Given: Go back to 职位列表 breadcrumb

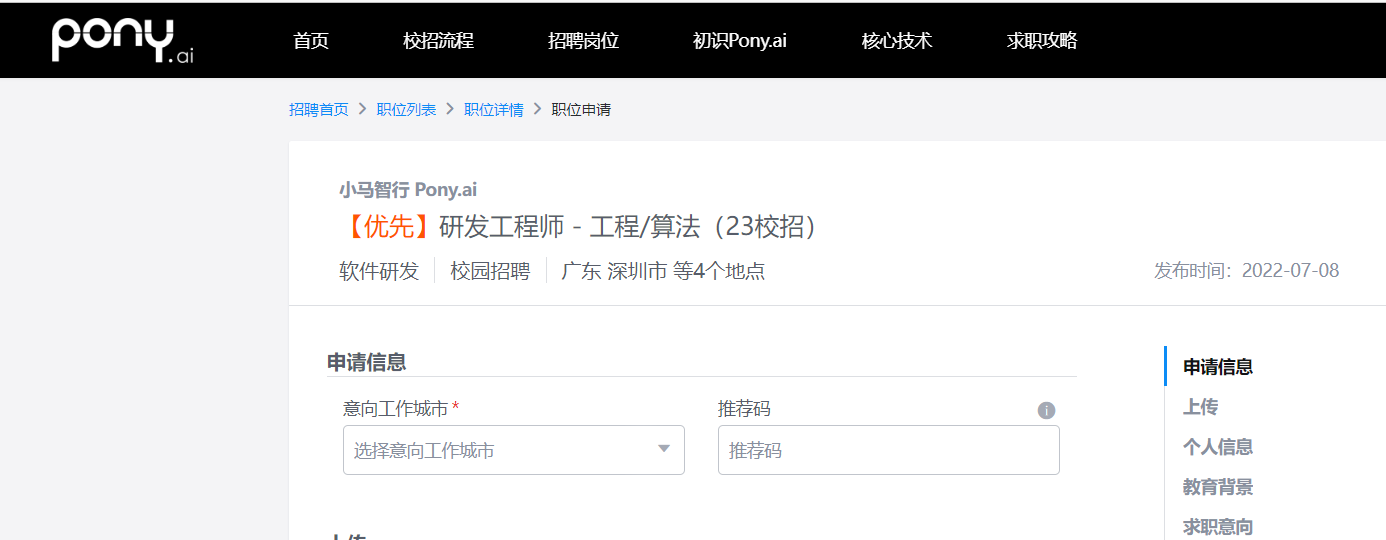Looking at the screenshot, I should coord(406,110).
